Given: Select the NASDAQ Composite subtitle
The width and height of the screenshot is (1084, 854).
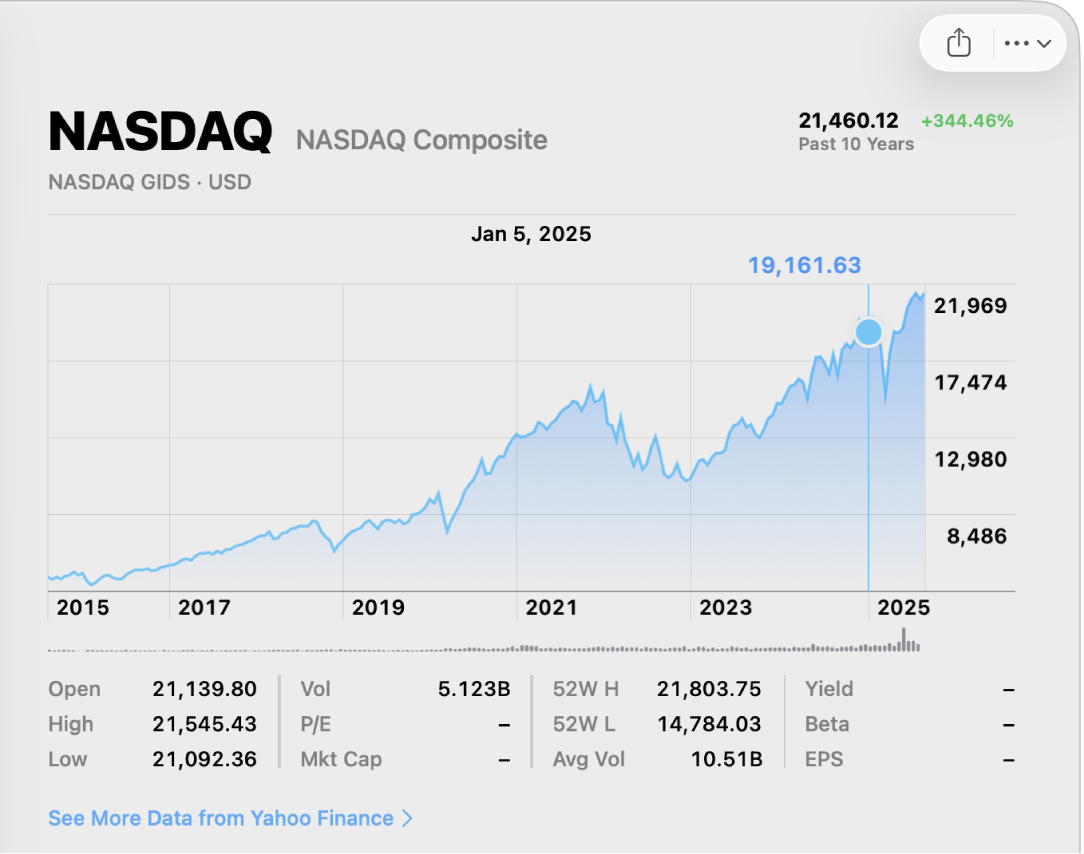Looking at the screenshot, I should [422, 140].
